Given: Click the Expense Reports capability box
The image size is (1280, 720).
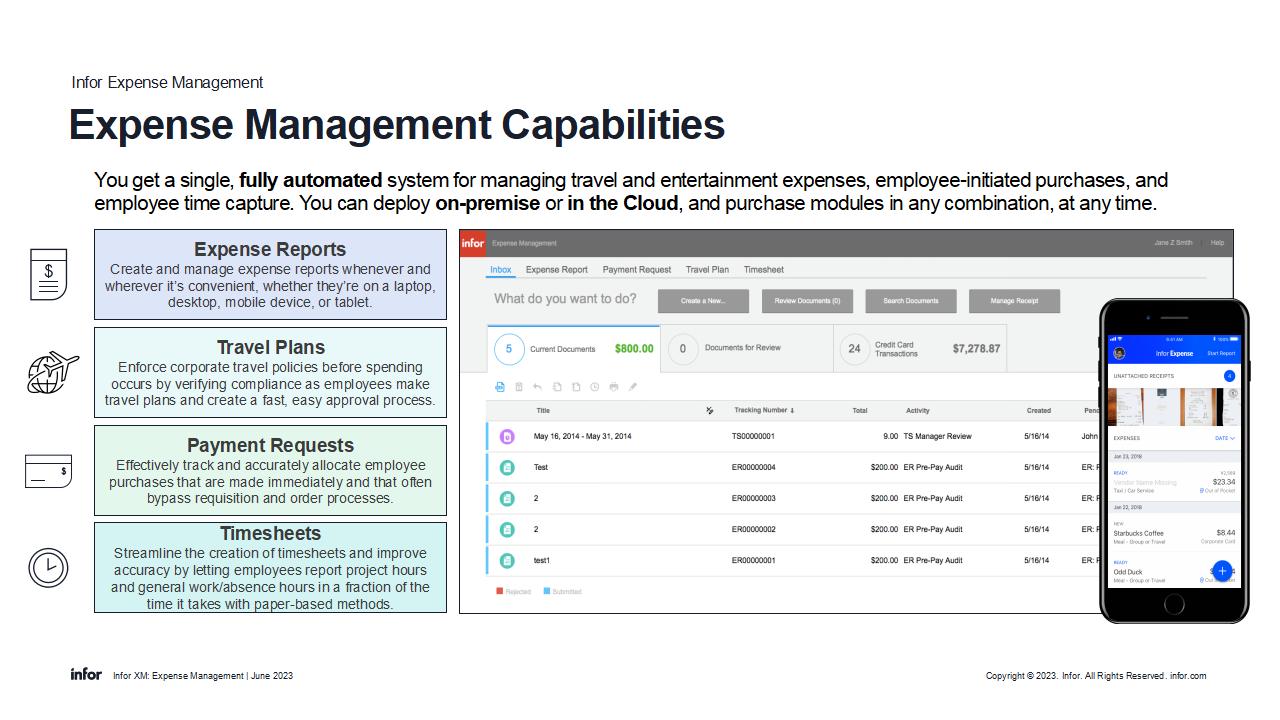Looking at the screenshot, I should tap(270, 275).
